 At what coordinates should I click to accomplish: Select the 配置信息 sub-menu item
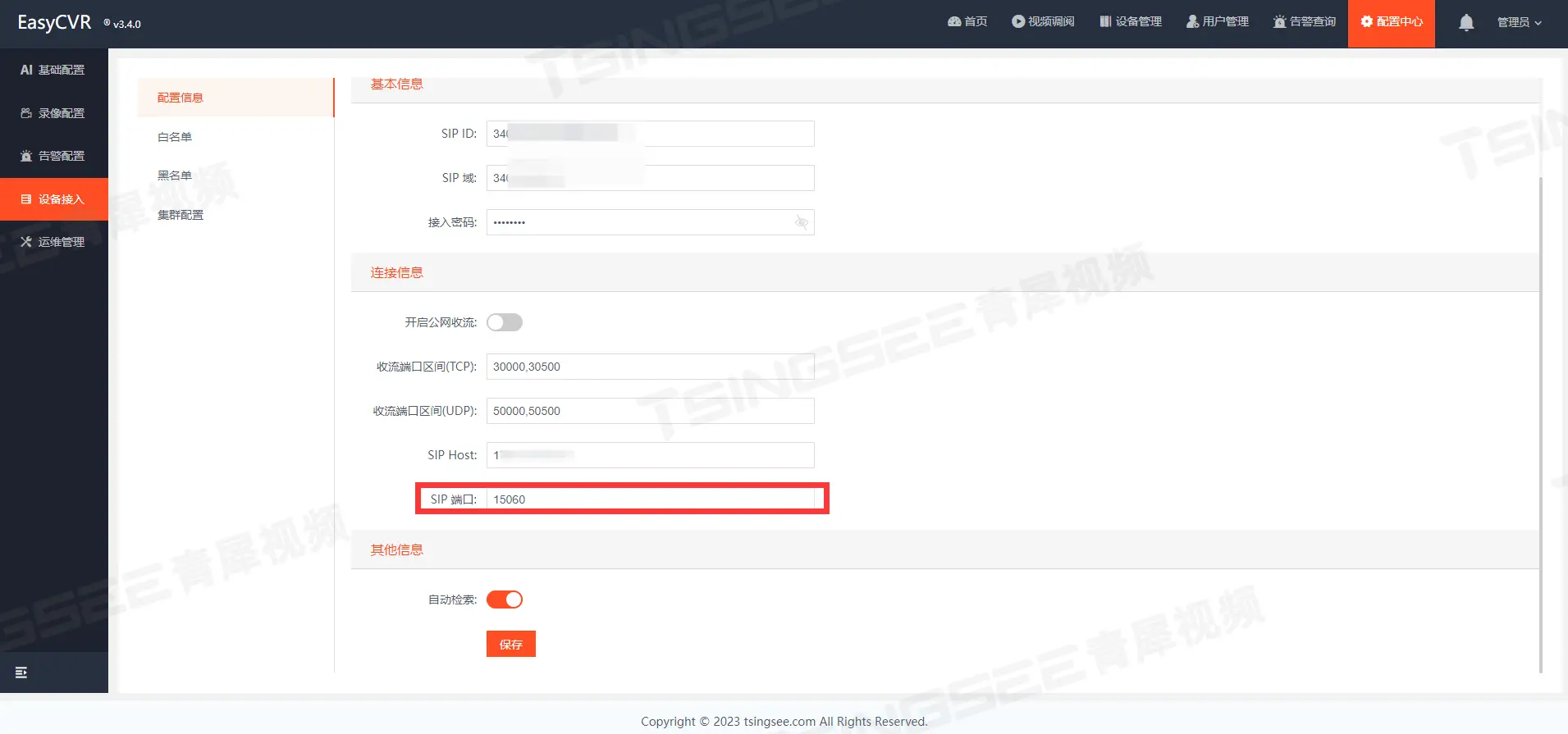pyautogui.click(x=236, y=98)
